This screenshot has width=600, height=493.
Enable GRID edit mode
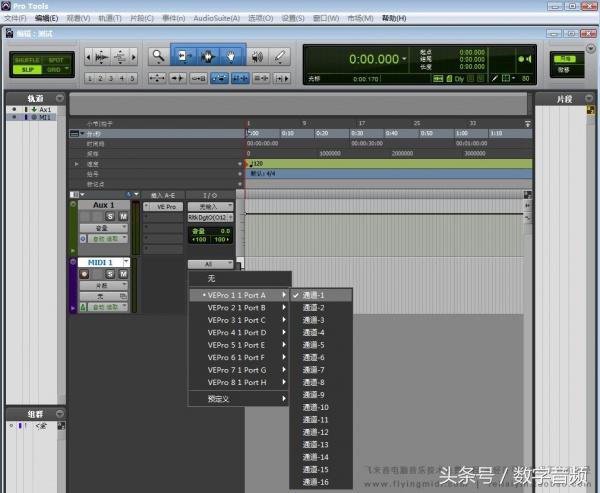54,70
